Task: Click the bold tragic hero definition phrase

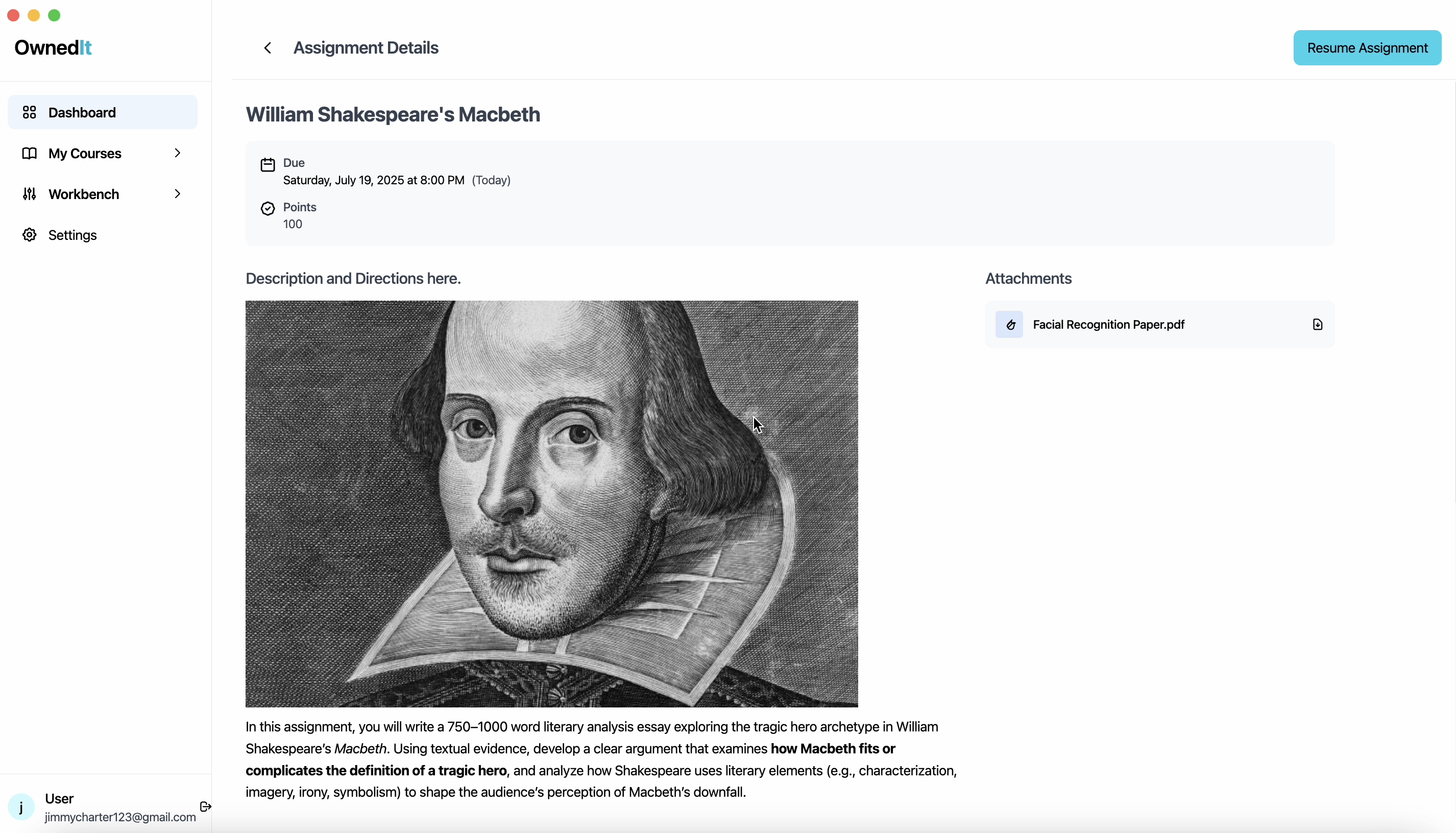Action: point(570,760)
